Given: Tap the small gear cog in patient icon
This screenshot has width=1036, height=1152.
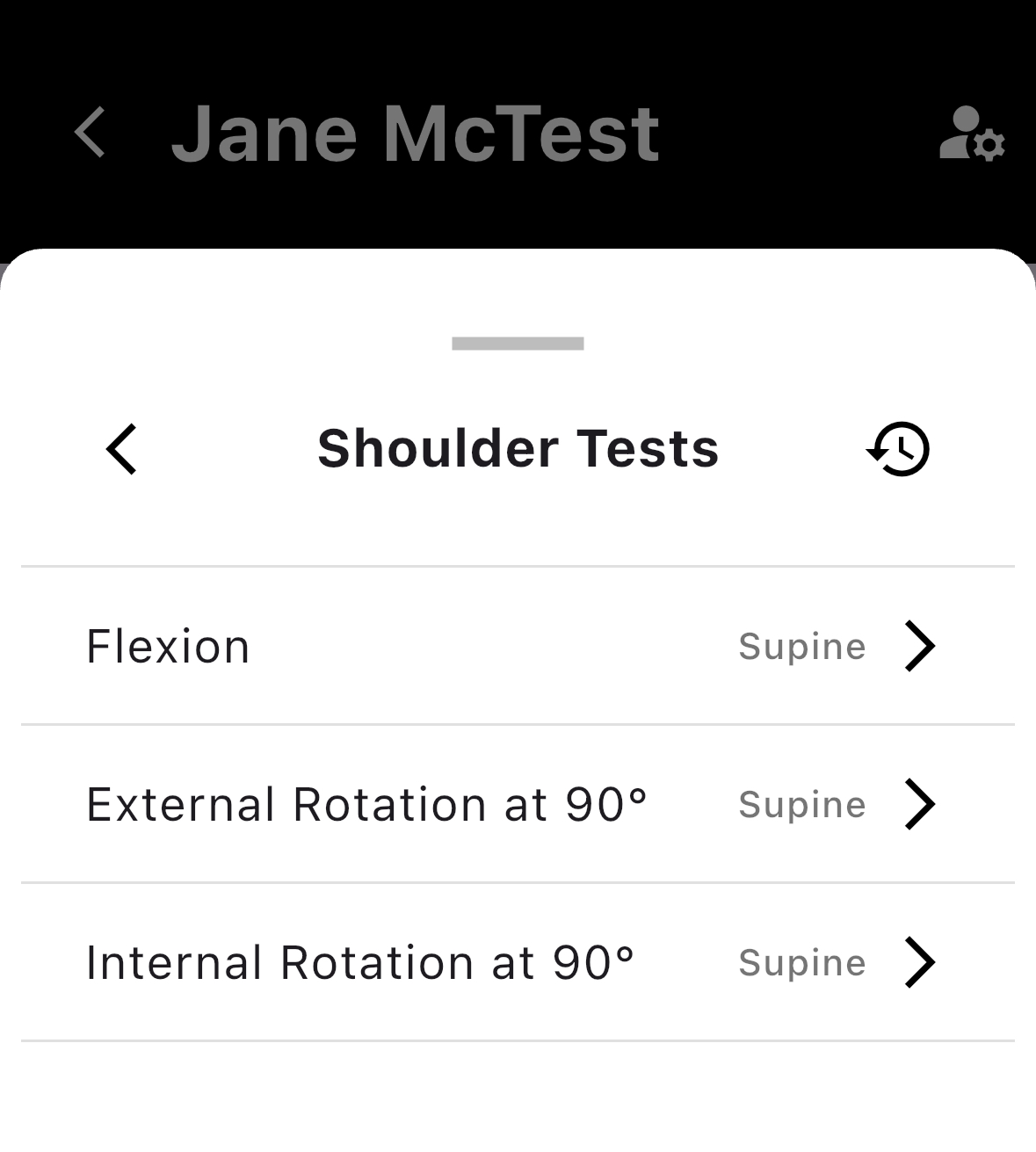Looking at the screenshot, I should click(990, 145).
